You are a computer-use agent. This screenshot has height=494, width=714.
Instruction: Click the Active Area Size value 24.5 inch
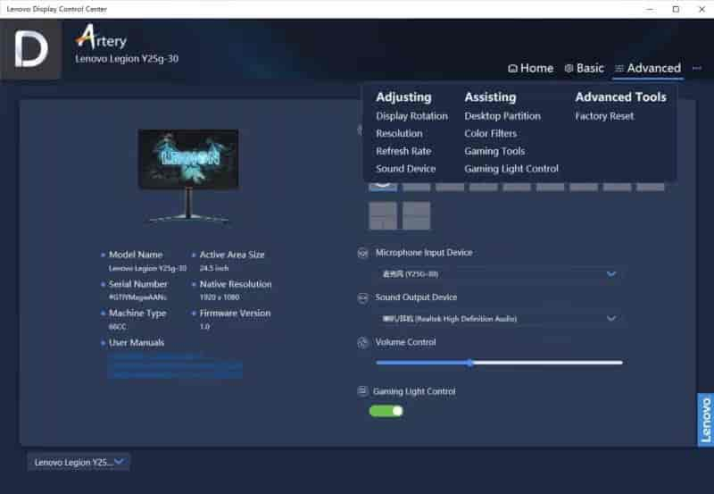[x=214, y=268]
